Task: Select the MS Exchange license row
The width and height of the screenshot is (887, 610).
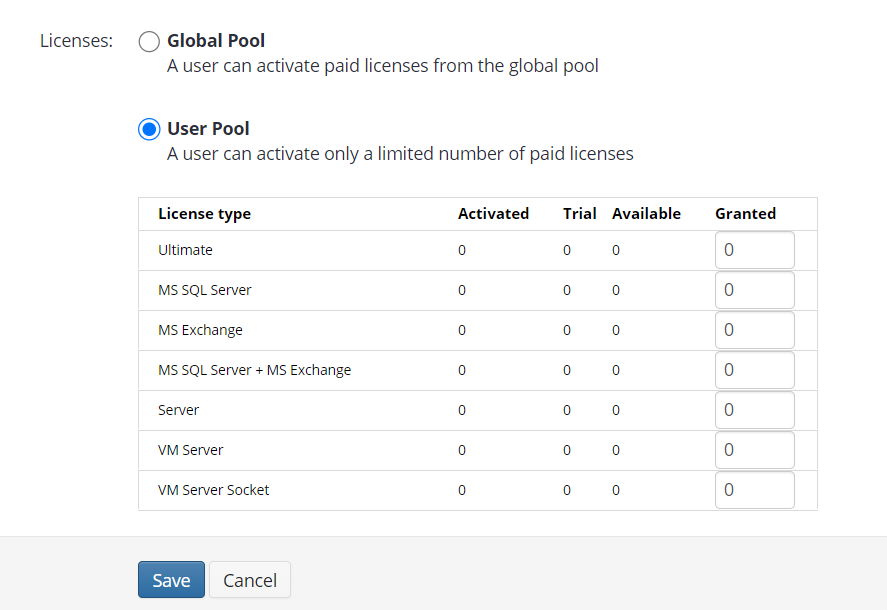Action: 200,329
